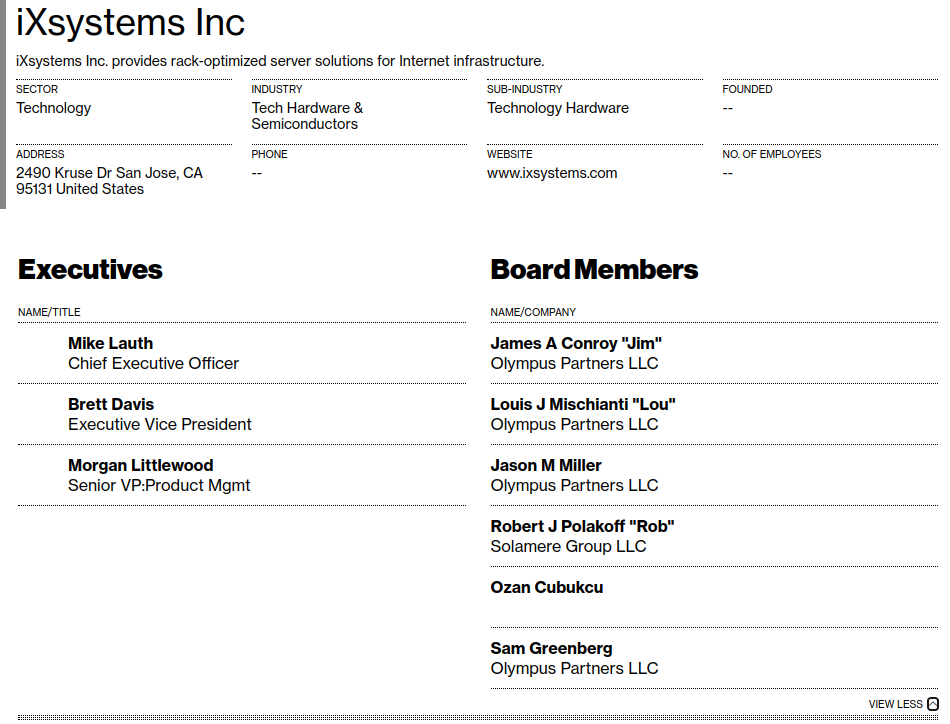Click the Technology sector value
Viewport: 950px width, 724px height.
pyautogui.click(x=53, y=108)
